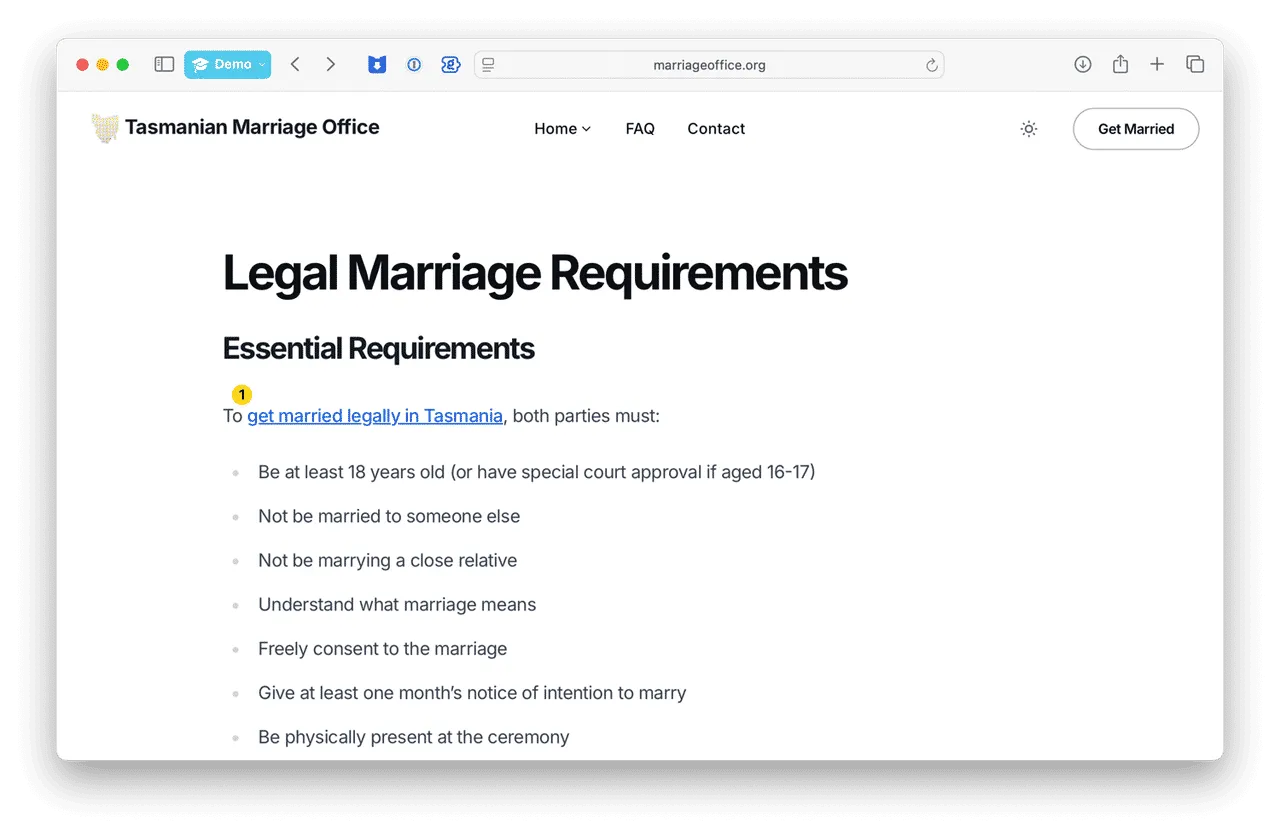Click the Tasmania map logo icon
The height and width of the screenshot is (835, 1280).
pos(105,128)
